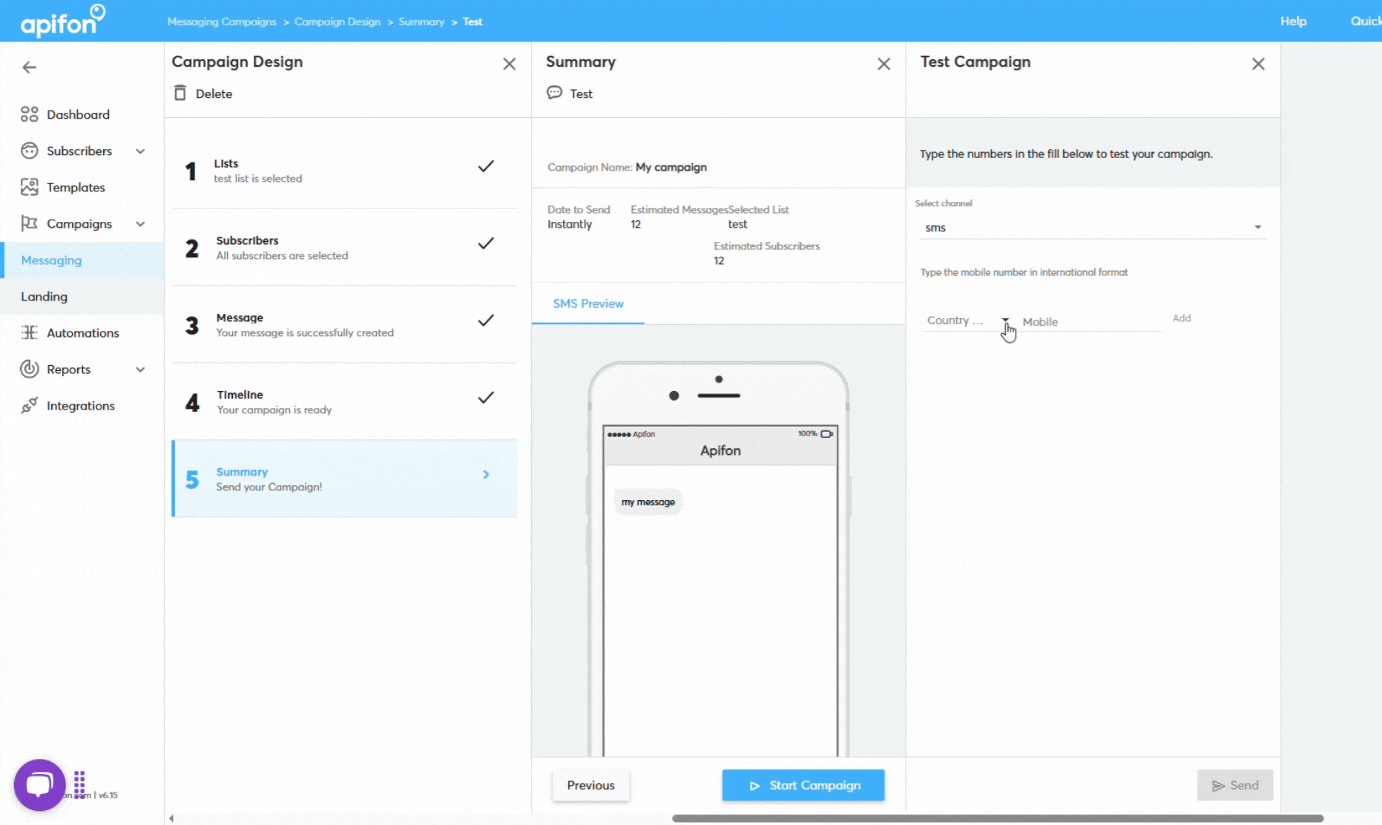
Task: Click the Start Campaign button
Action: pos(803,785)
